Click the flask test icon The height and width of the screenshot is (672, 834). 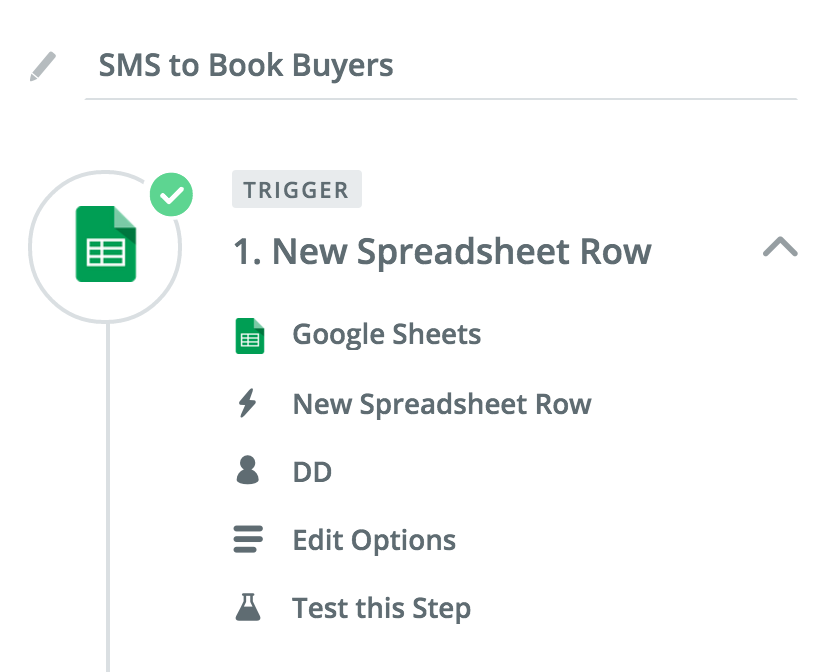(248, 607)
